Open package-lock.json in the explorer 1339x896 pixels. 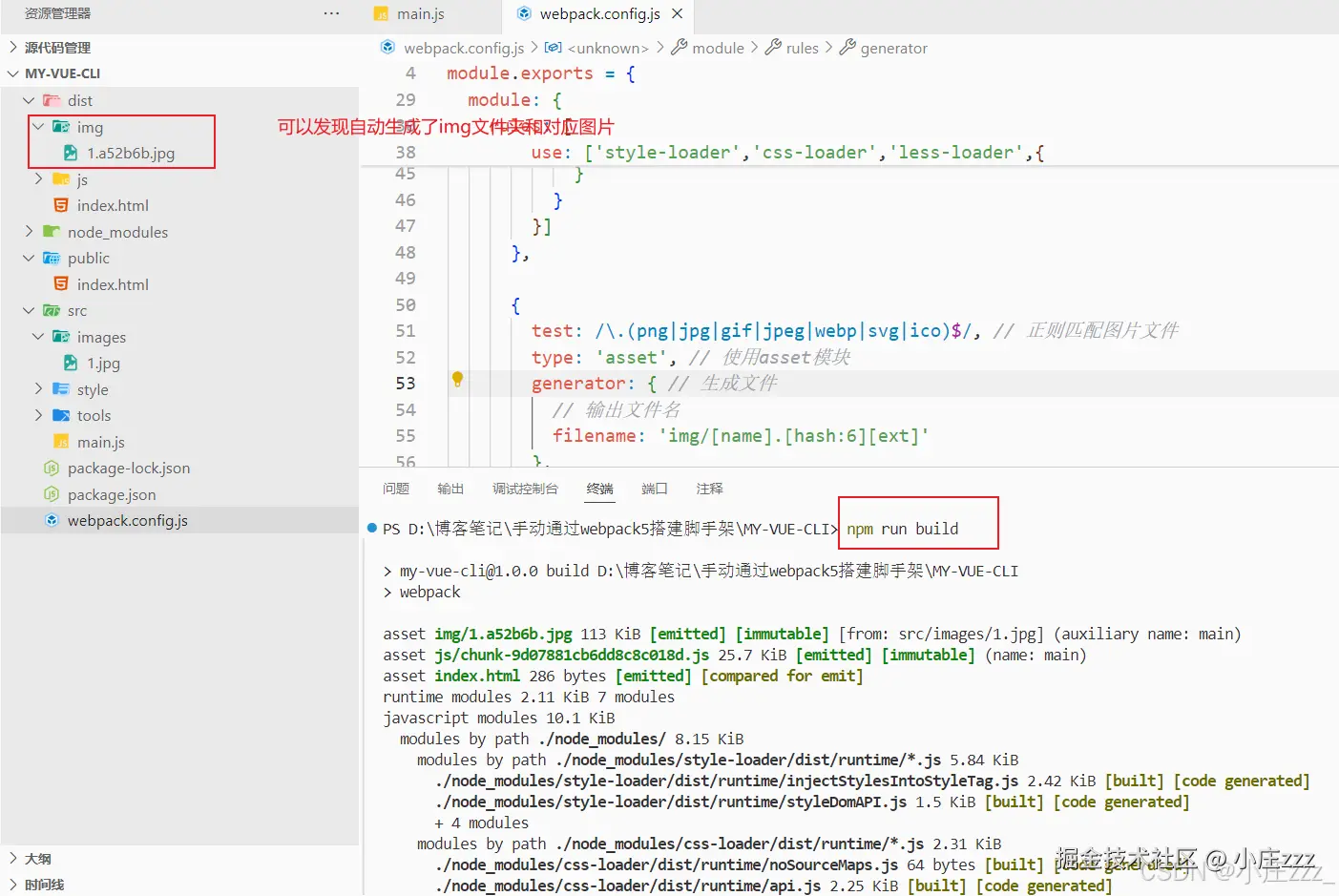[129, 468]
